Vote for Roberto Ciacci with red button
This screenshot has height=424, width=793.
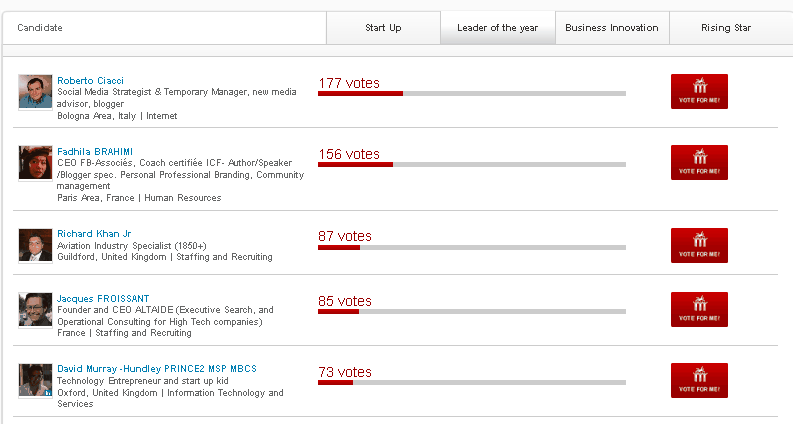pos(699,92)
